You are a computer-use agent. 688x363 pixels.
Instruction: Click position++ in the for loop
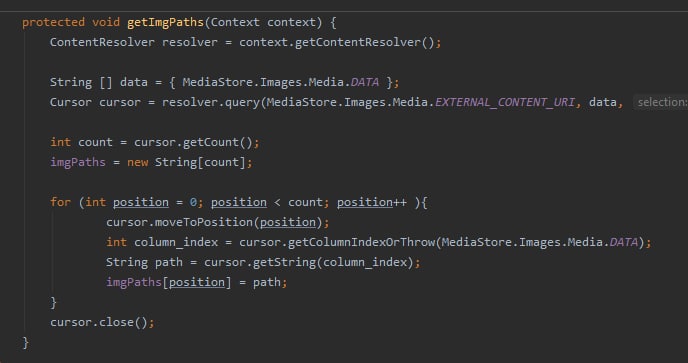tap(372, 202)
